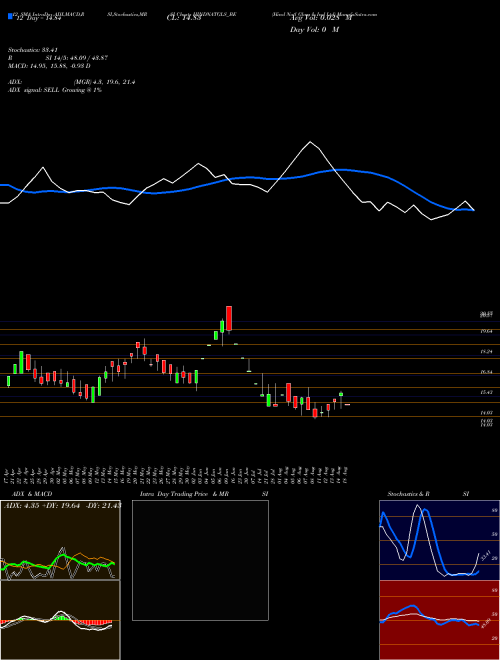This screenshot has width=500, height=660.
Task: Click 'ADX: 4.35 +DY: 19.64 -DY: 21.43' header
Action: [62, 506]
